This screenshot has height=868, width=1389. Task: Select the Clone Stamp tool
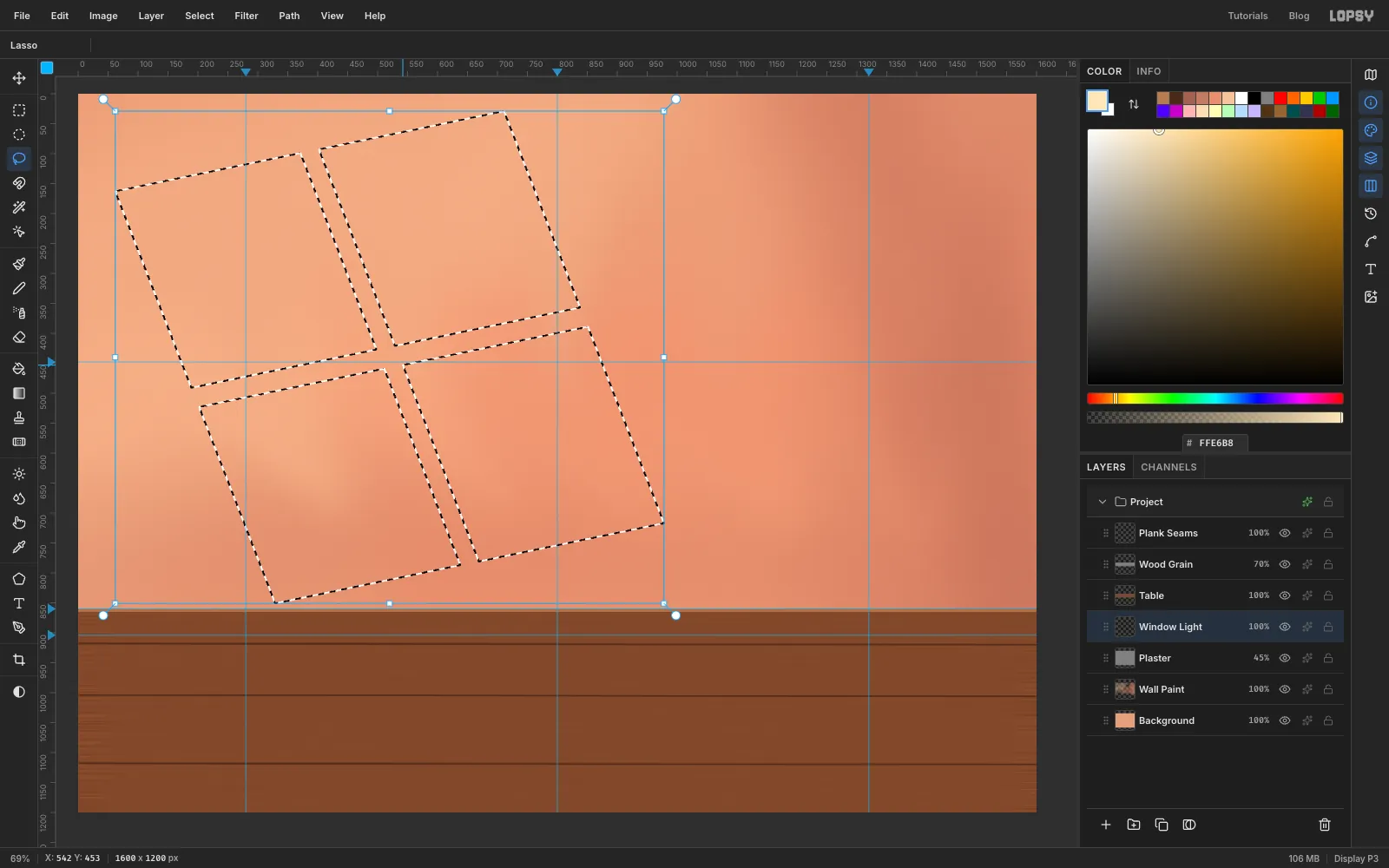point(19,418)
